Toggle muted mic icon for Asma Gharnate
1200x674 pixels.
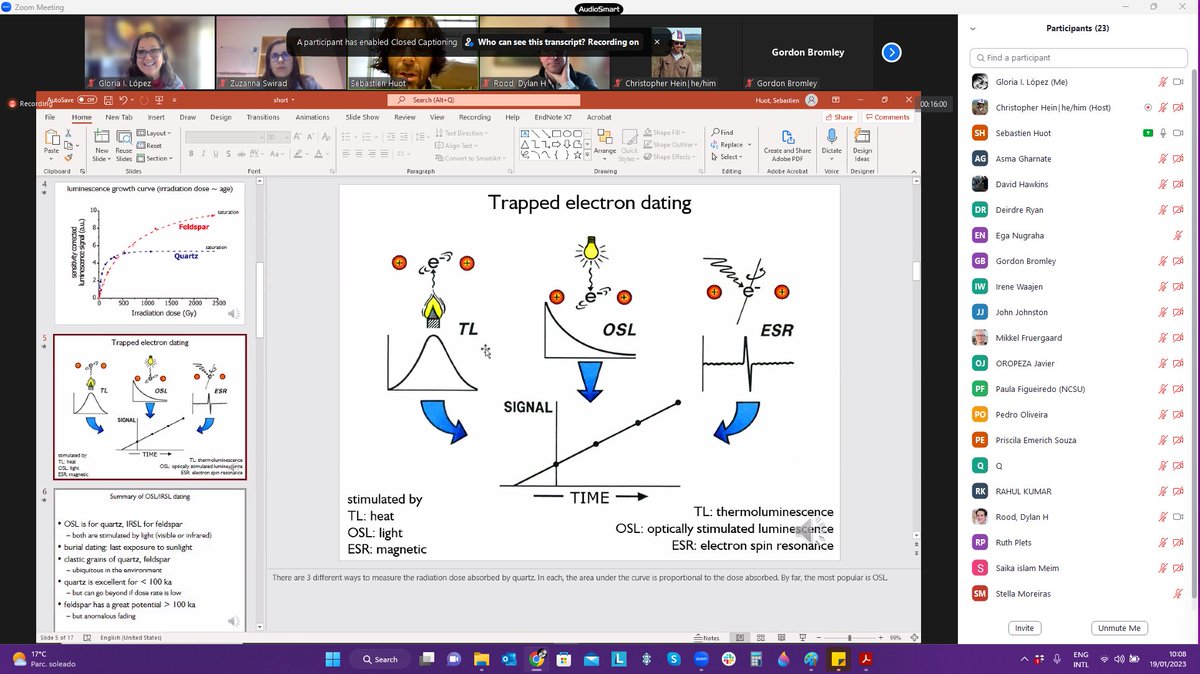(1164, 158)
